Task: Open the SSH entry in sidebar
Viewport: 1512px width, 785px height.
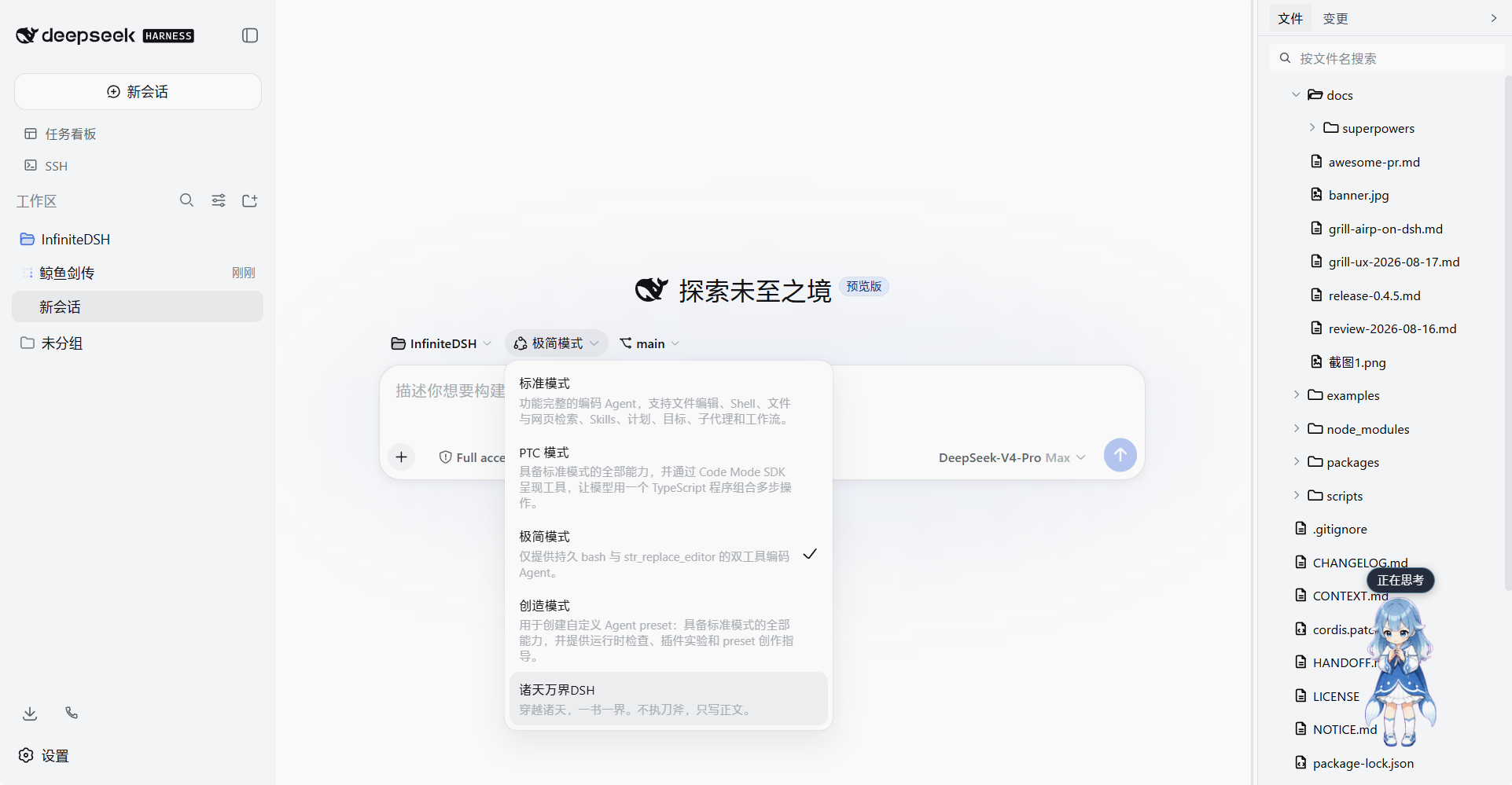Action: 46,166
